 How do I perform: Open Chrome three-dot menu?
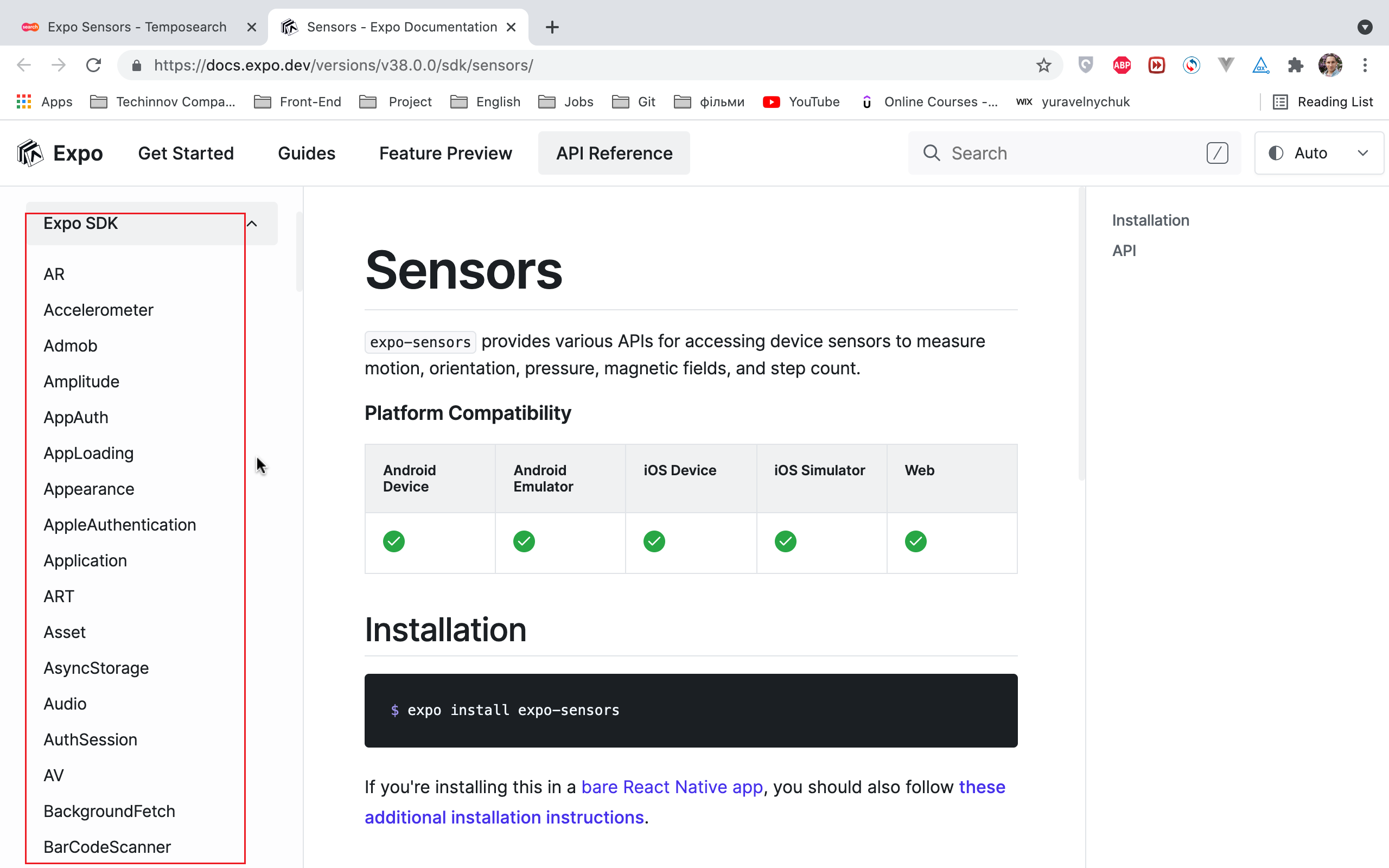coord(1365,65)
